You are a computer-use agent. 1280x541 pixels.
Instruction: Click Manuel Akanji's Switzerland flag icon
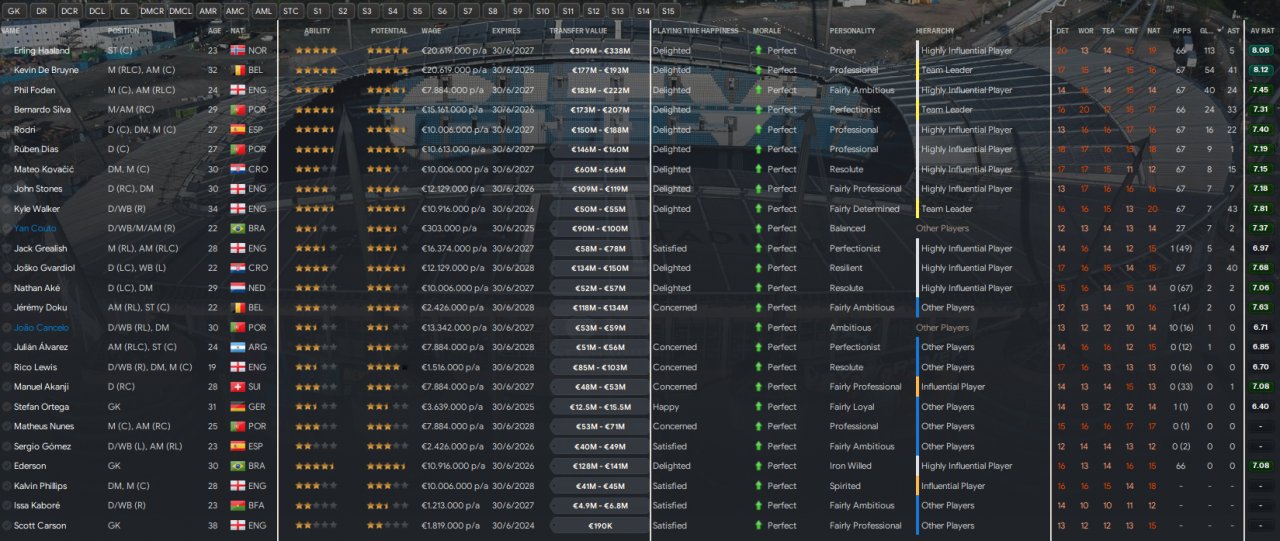coord(237,387)
